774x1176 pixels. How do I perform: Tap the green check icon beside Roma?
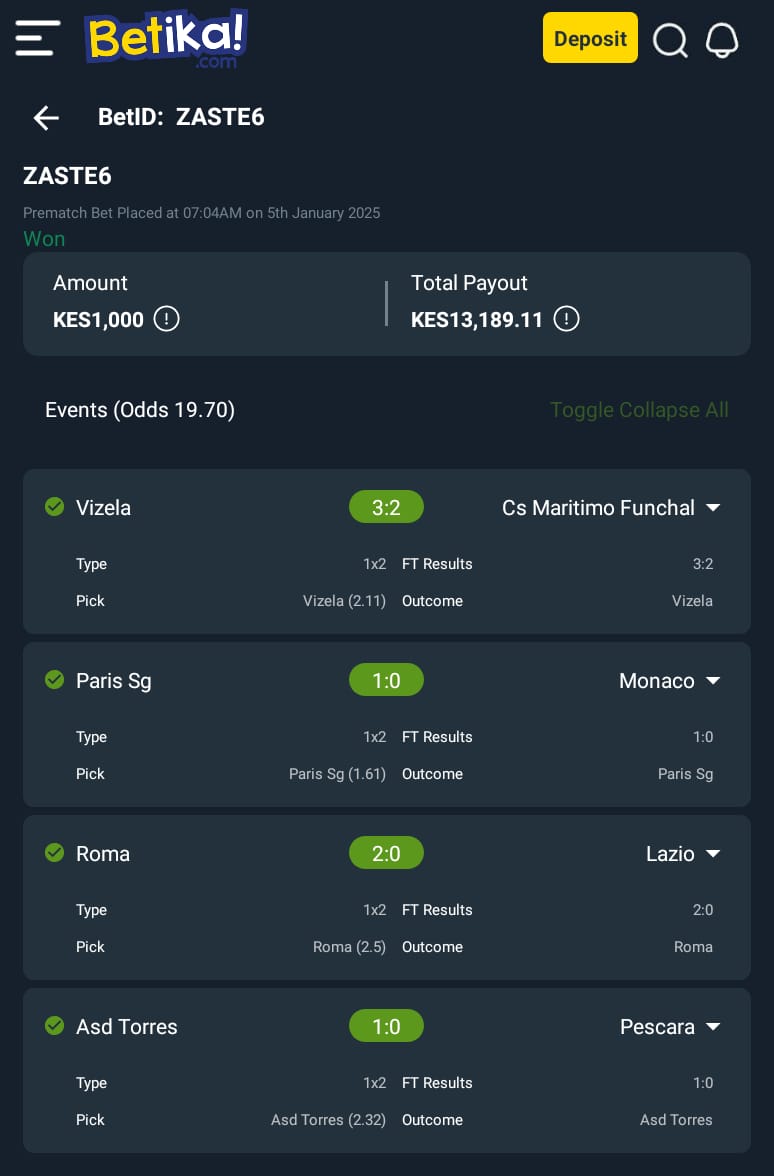pyautogui.click(x=54, y=853)
